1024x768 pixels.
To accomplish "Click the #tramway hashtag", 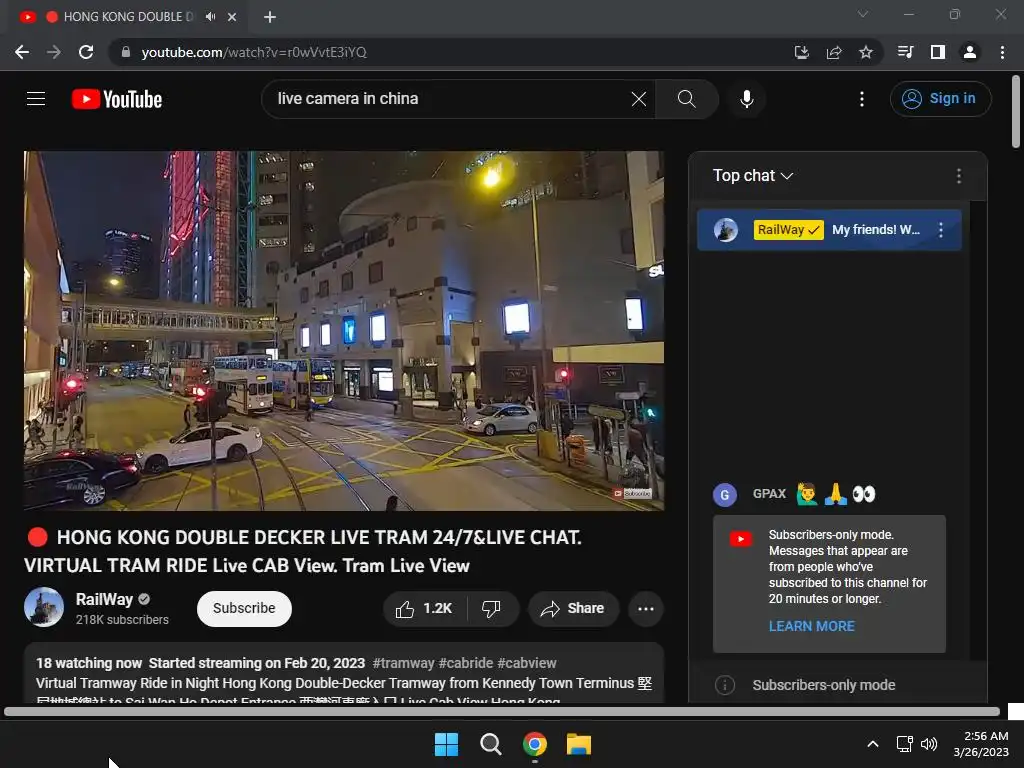I will 403,663.
